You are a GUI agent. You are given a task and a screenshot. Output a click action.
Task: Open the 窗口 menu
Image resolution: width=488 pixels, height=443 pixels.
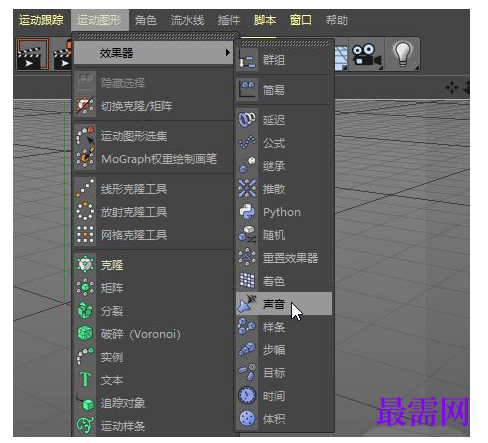pyautogui.click(x=301, y=20)
